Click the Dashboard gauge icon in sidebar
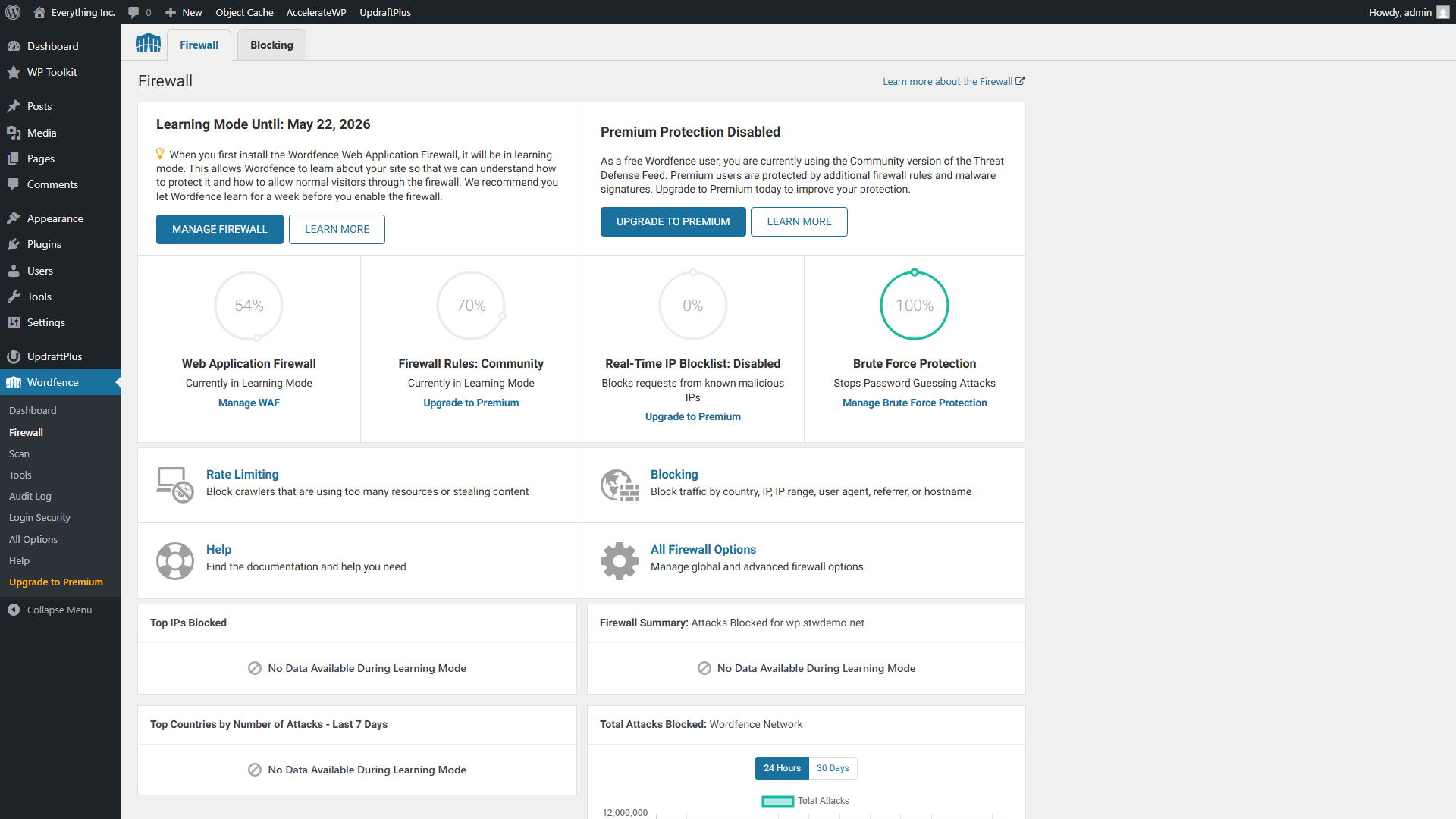1456x819 pixels. pyautogui.click(x=14, y=46)
